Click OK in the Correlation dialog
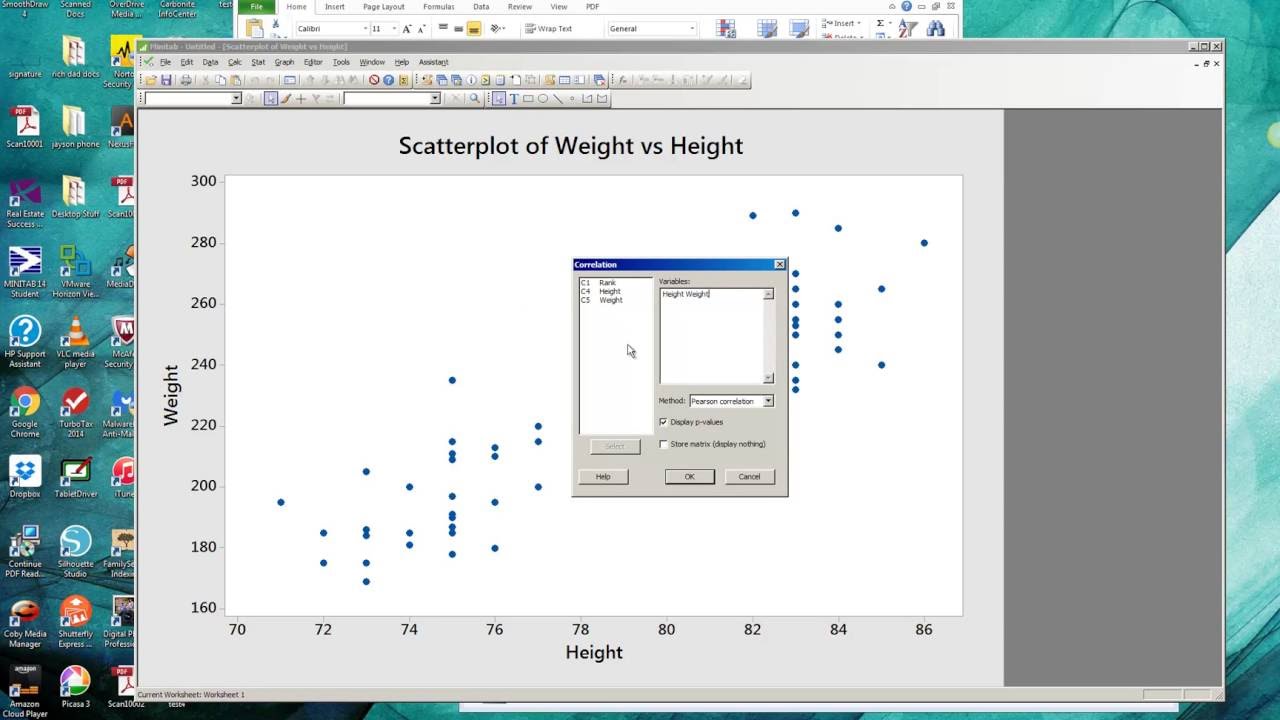Viewport: 1280px width, 720px height. tap(690, 477)
